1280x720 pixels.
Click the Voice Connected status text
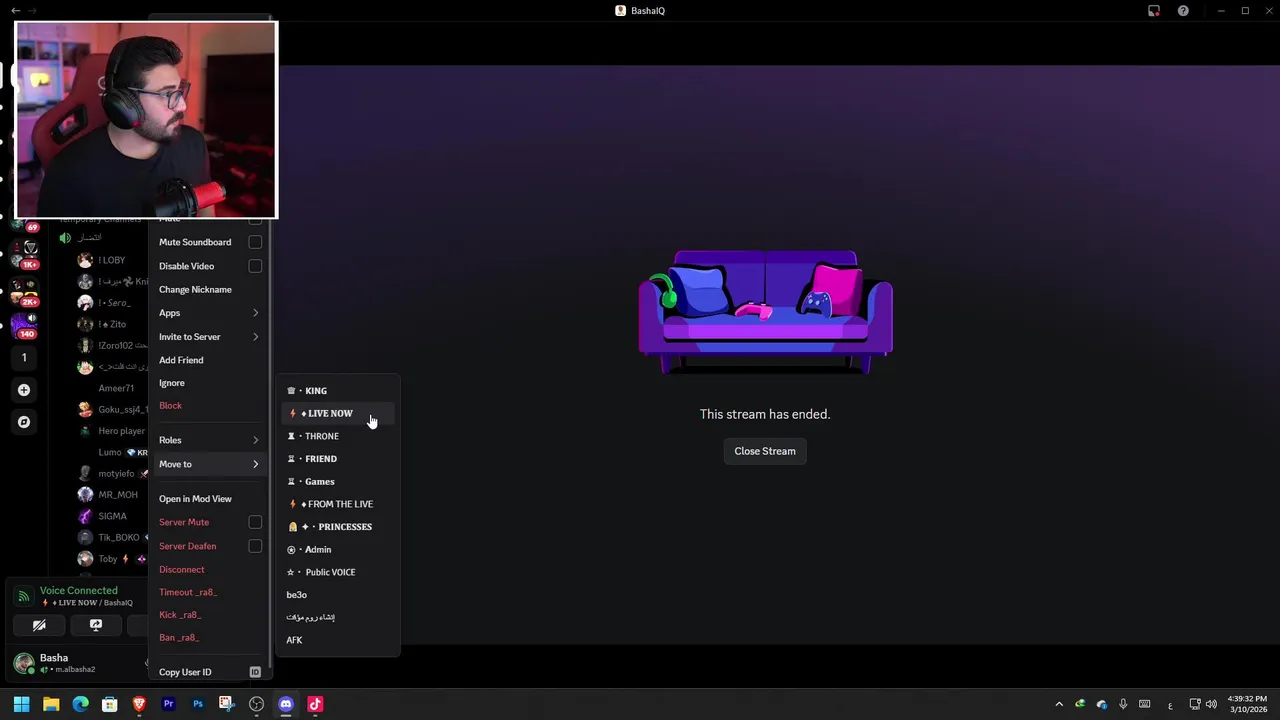click(79, 591)
